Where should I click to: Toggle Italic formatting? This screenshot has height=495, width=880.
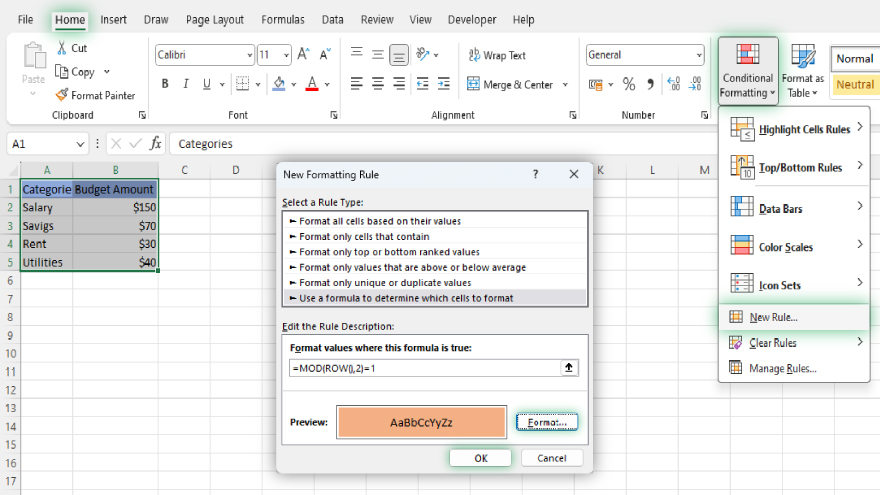coord(188,84)
